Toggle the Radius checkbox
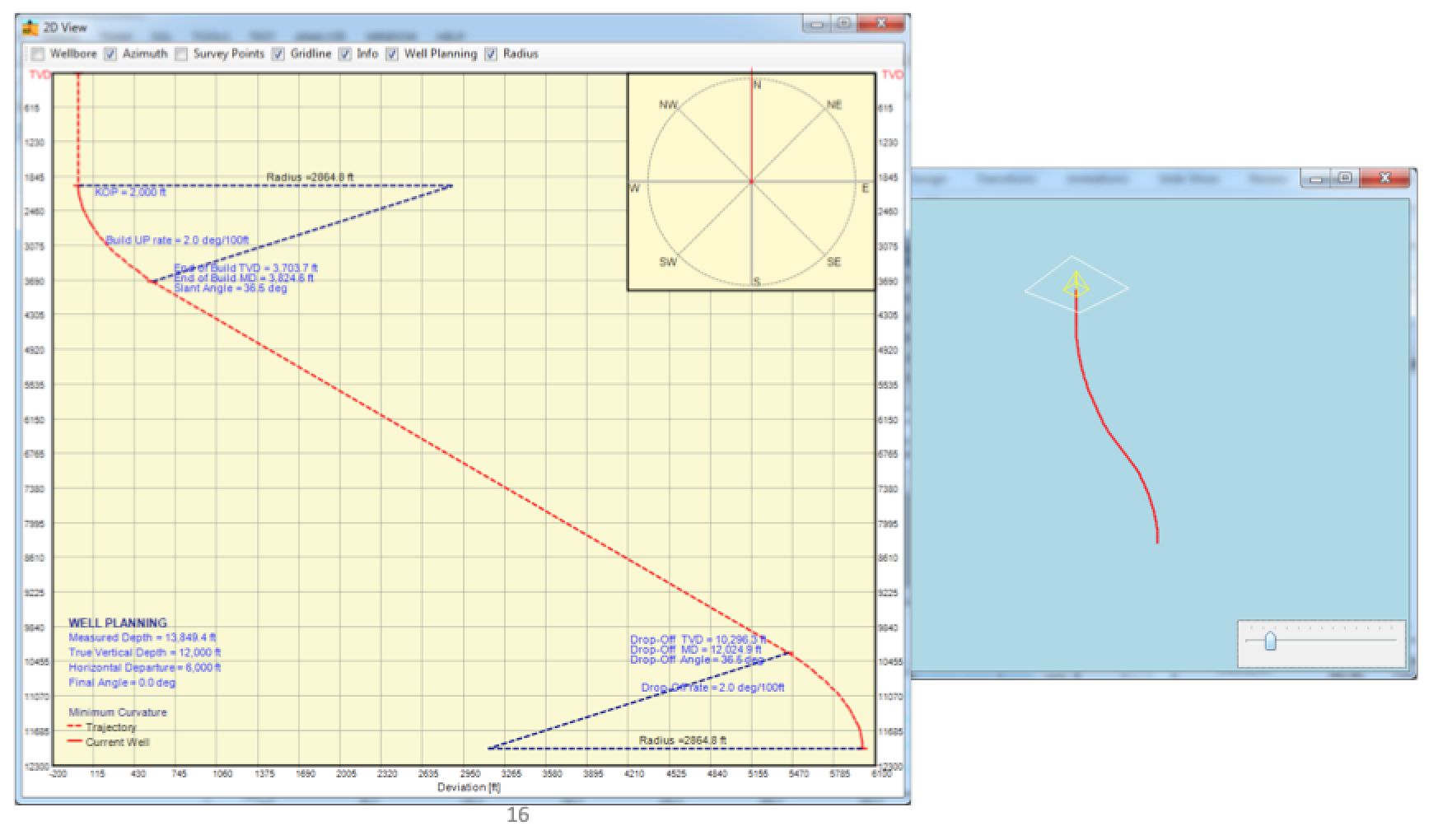Screen dimensions: 1438x840 click(x=491, y=54)
